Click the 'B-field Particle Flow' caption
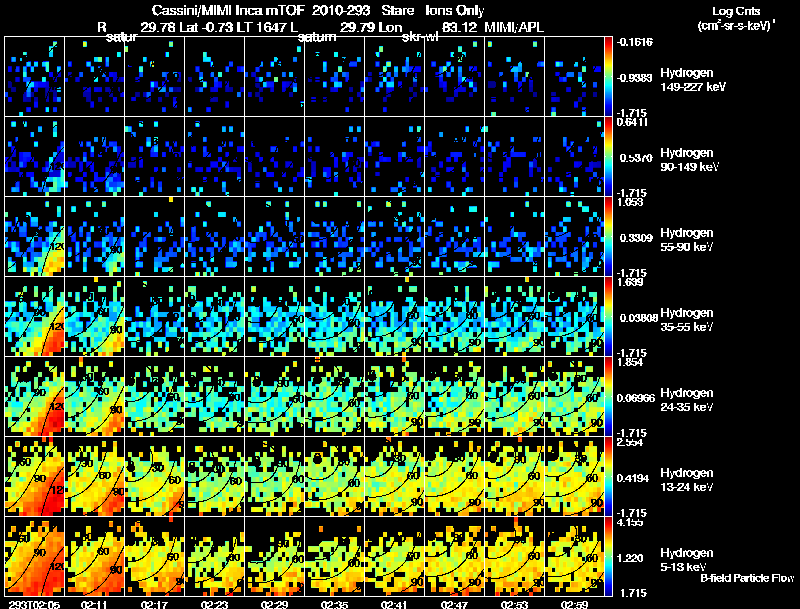The height and width of the screenshot is (609, 800). [x=747, y=578]
